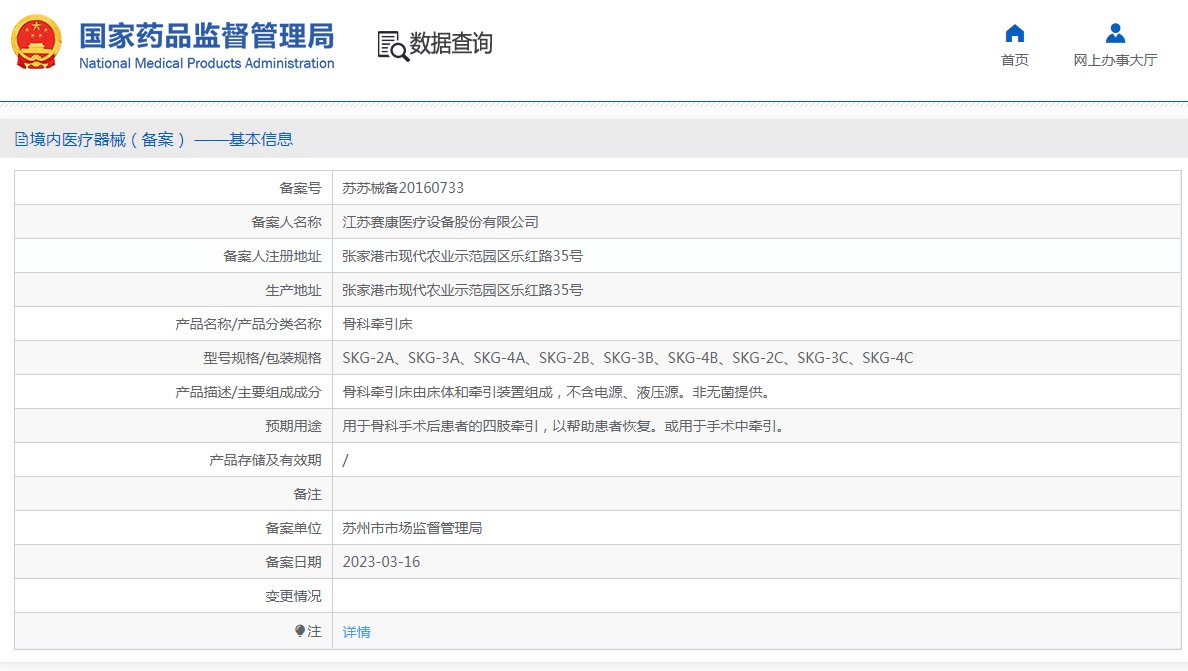This screenshot has height=671, width=1188.
Task: Click the 产品描述/主要组成成分 label
Action: point(248,392)
